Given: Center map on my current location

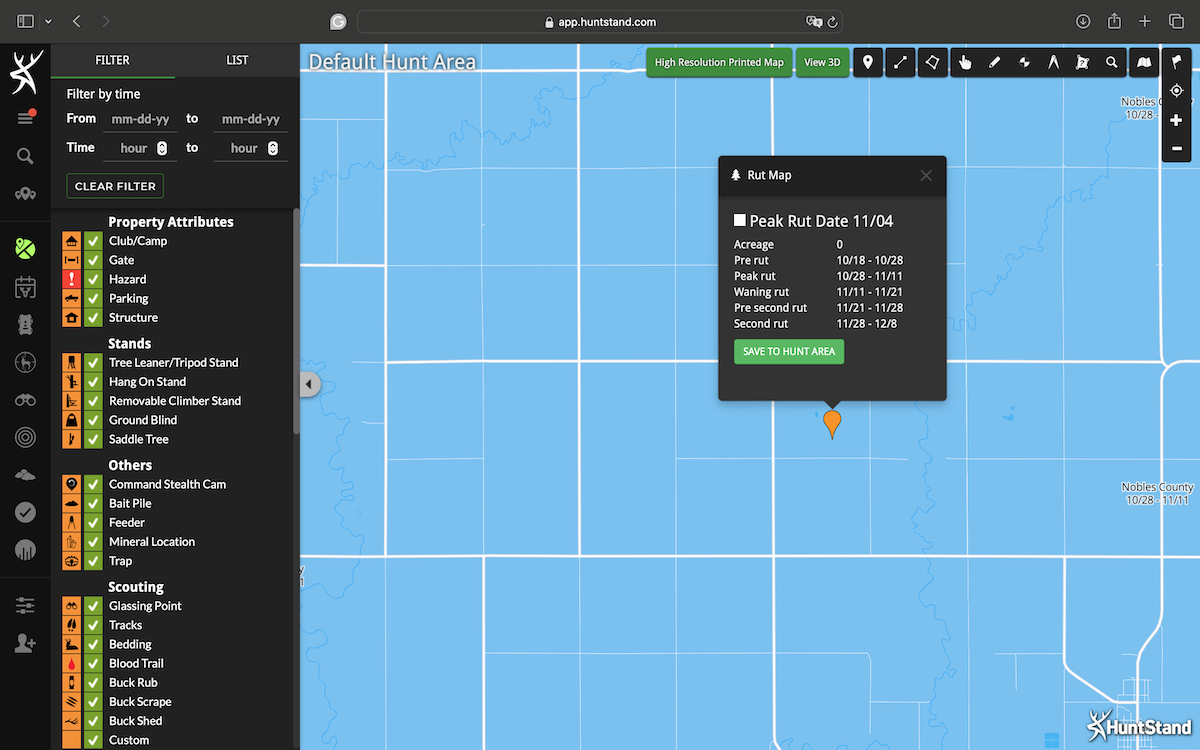Looking at the screenshot, I should click(x=1176, y=91).
